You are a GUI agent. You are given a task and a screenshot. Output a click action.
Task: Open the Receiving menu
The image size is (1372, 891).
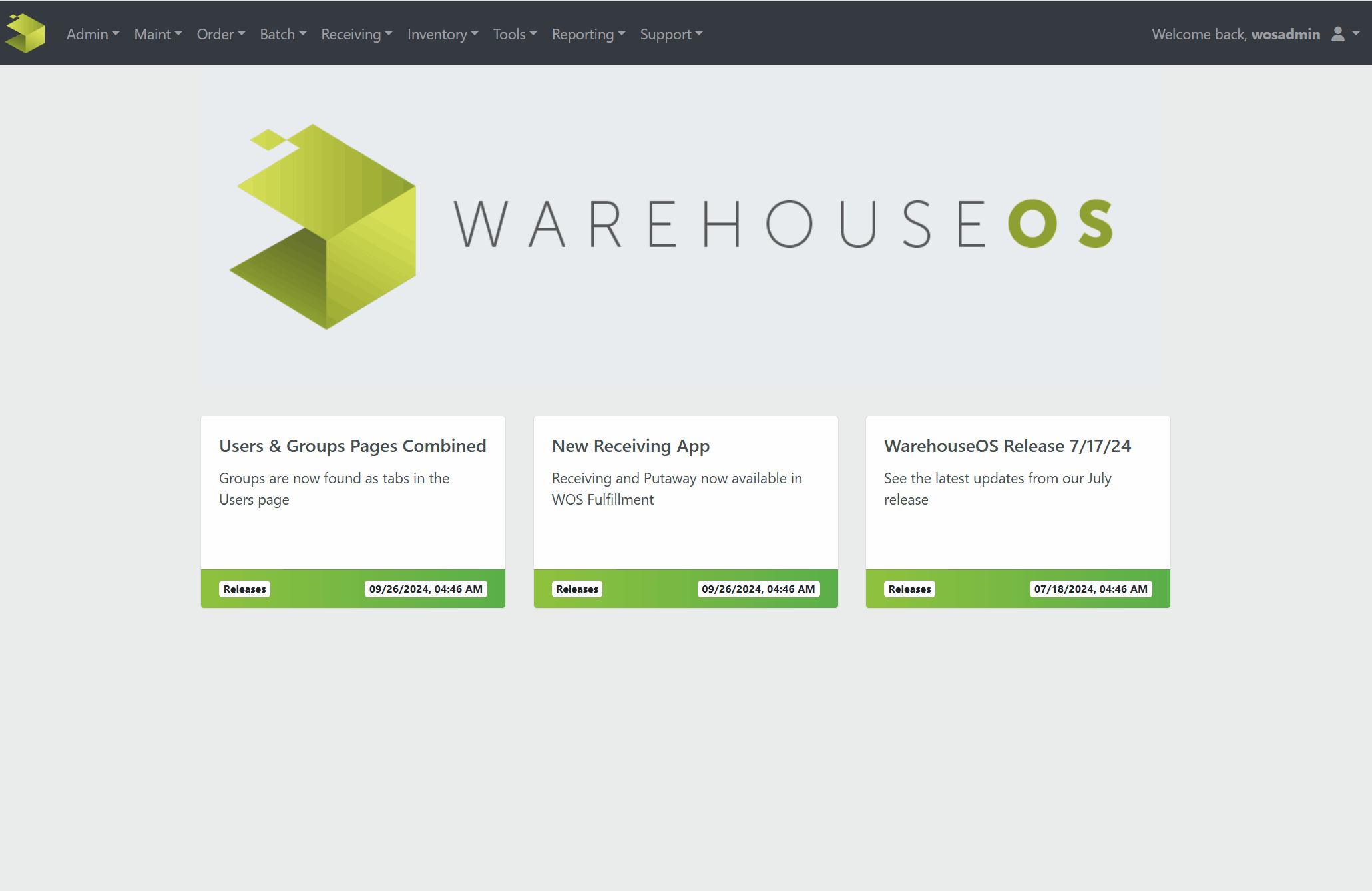[x=356, y=34]
